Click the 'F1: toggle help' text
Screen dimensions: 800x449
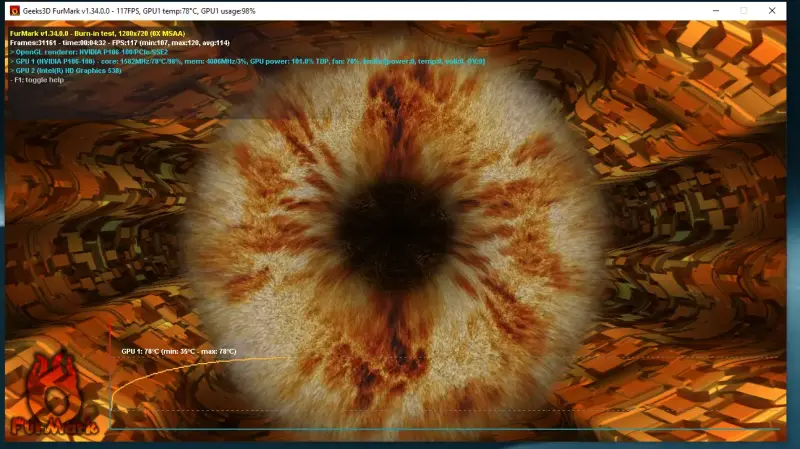(x=37, y=80)
